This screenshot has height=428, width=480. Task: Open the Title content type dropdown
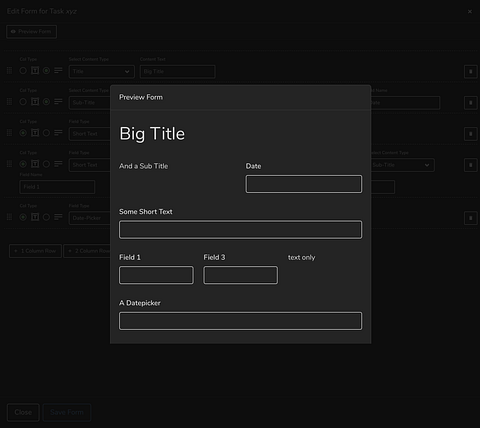[x=102, y=72]
